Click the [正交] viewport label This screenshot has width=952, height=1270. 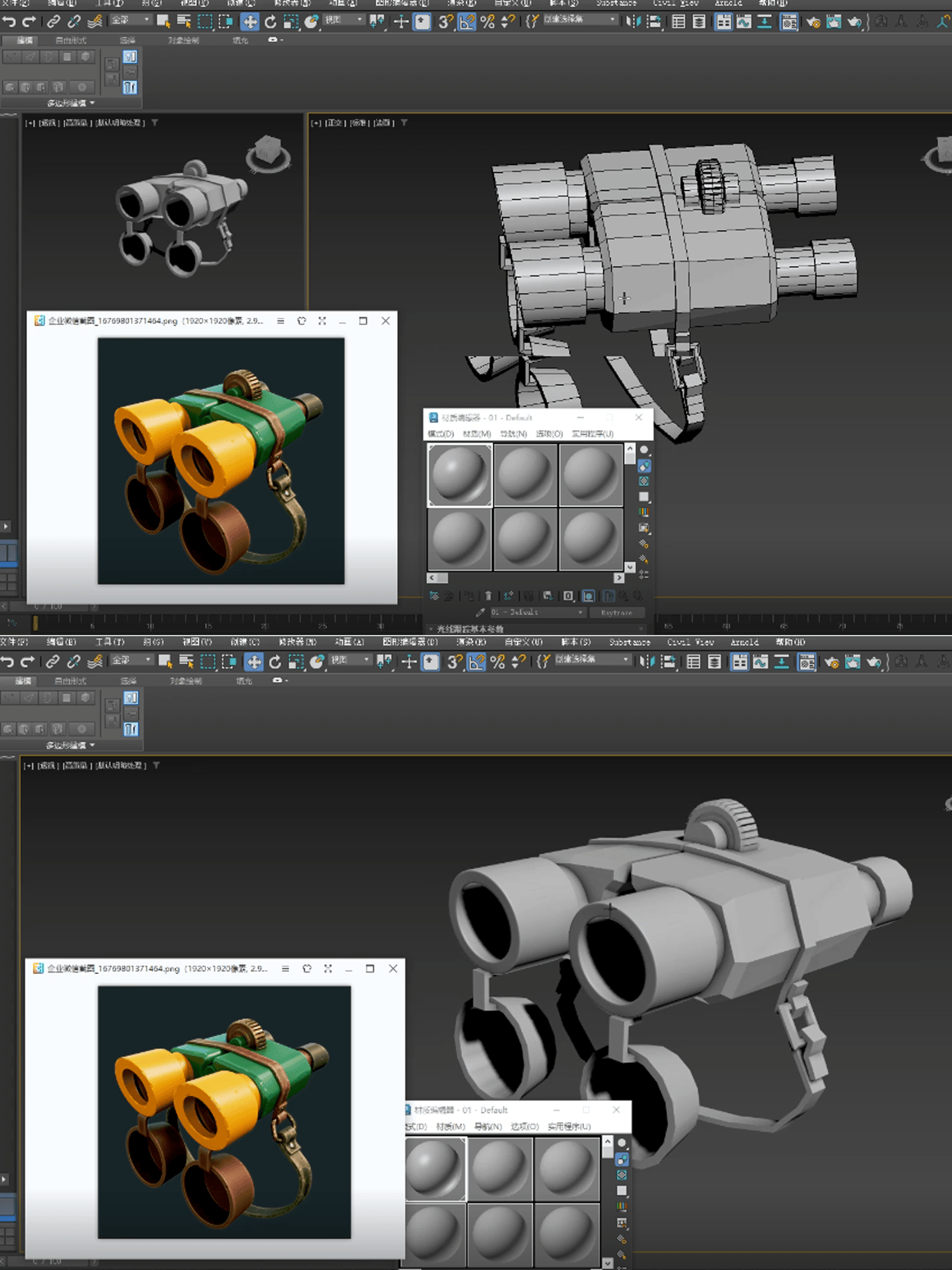click(335, 123)
